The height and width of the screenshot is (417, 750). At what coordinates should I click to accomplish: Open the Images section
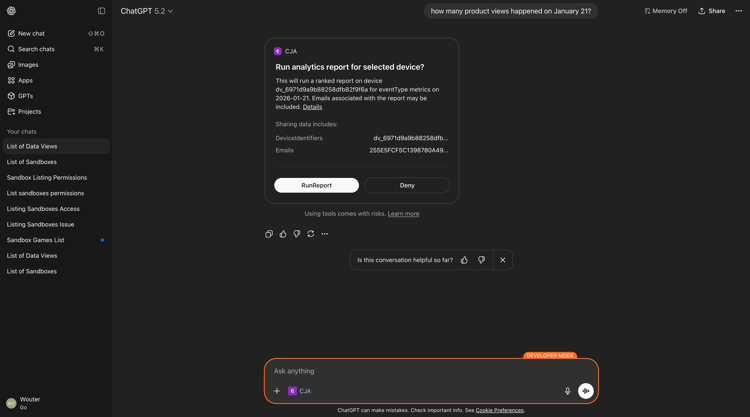pyautogui.click(x=56, y=65)
